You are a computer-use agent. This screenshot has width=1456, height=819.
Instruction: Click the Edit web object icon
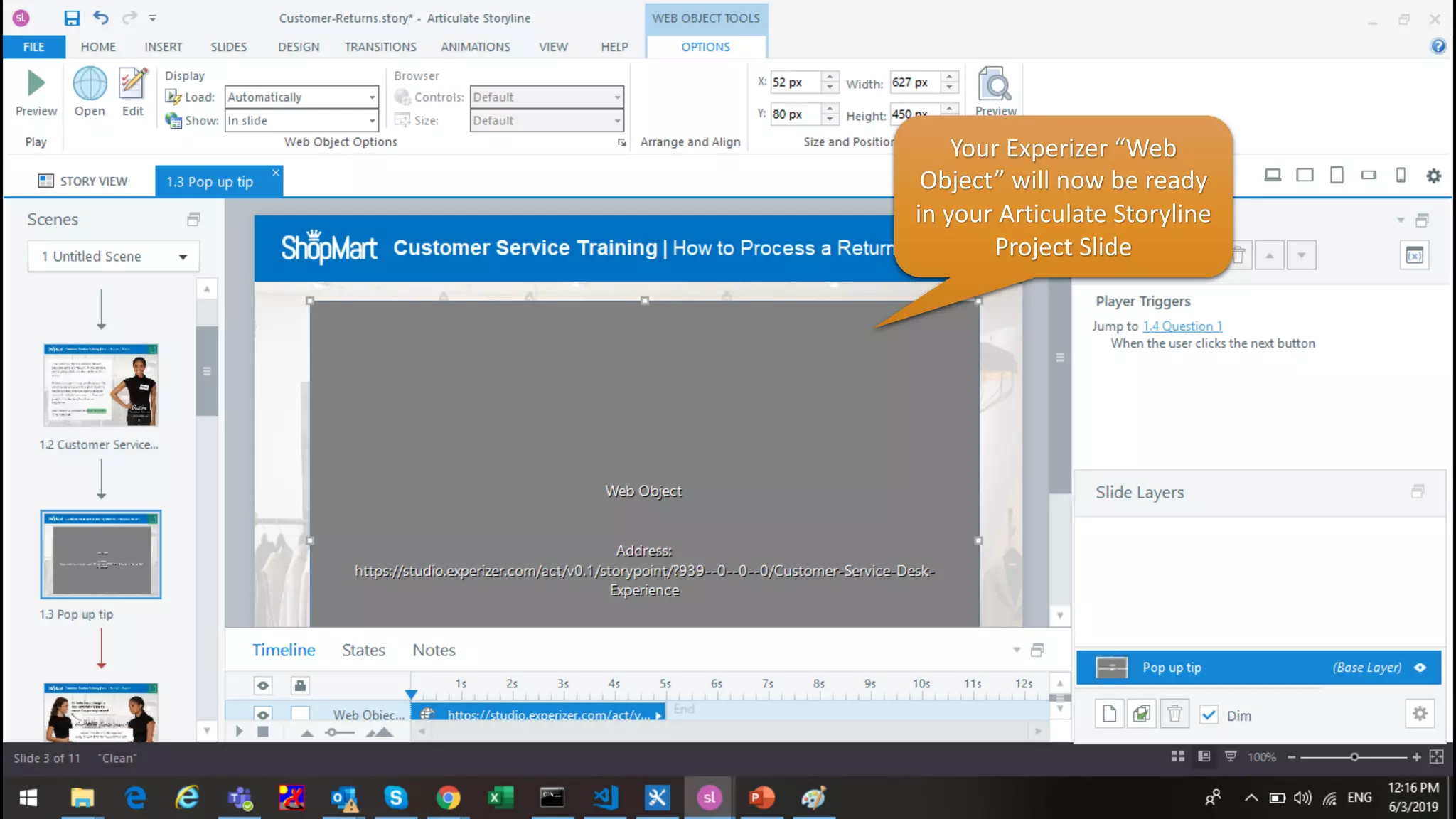(x=133, y=84)
